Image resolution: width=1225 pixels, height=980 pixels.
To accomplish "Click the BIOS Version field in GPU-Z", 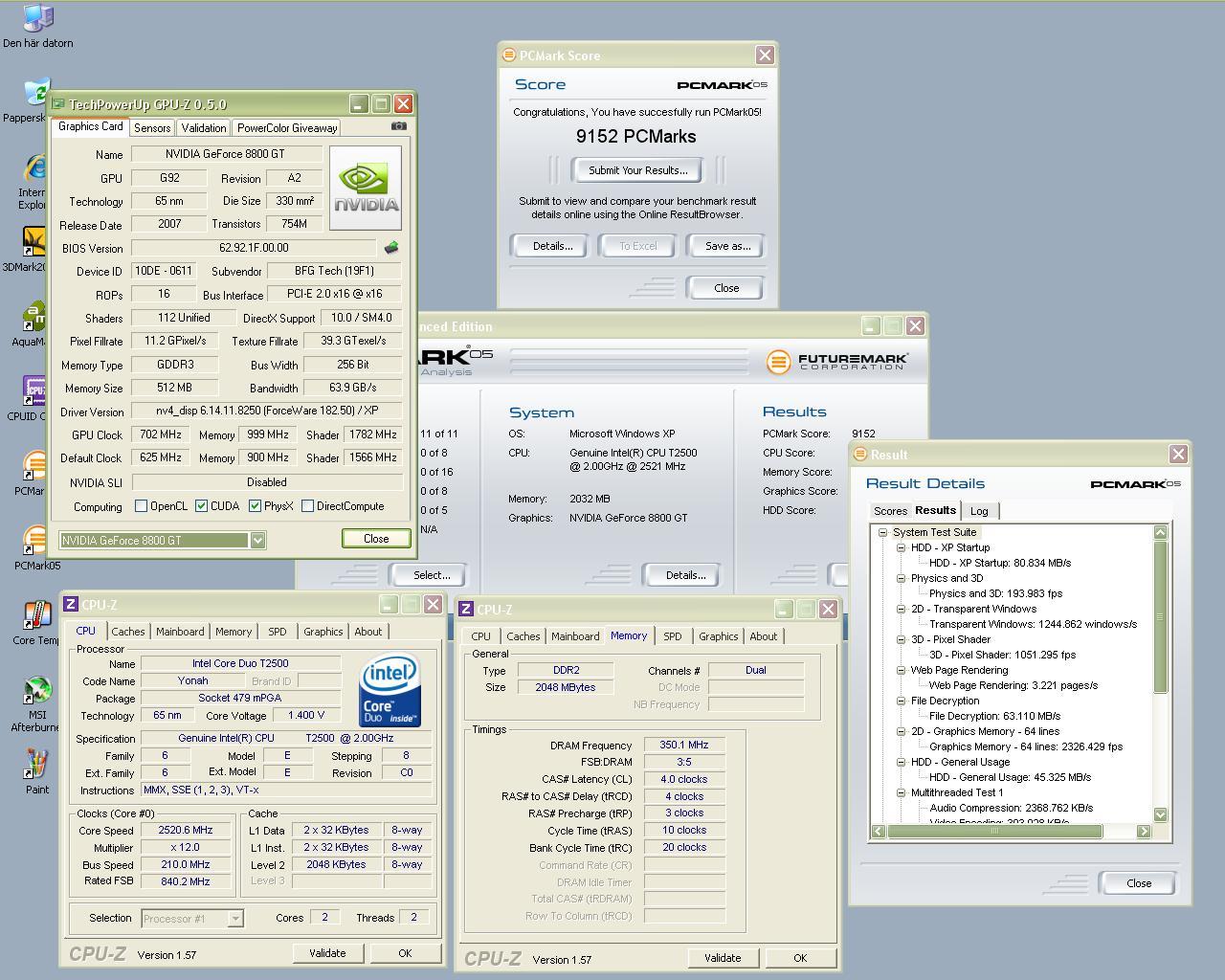I will tap(256, 248).
